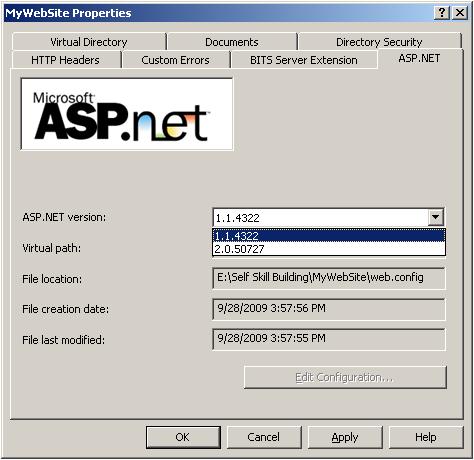Switch to the Virtual Directory tab
Viewport: 474px width, 460px height.
89,42
